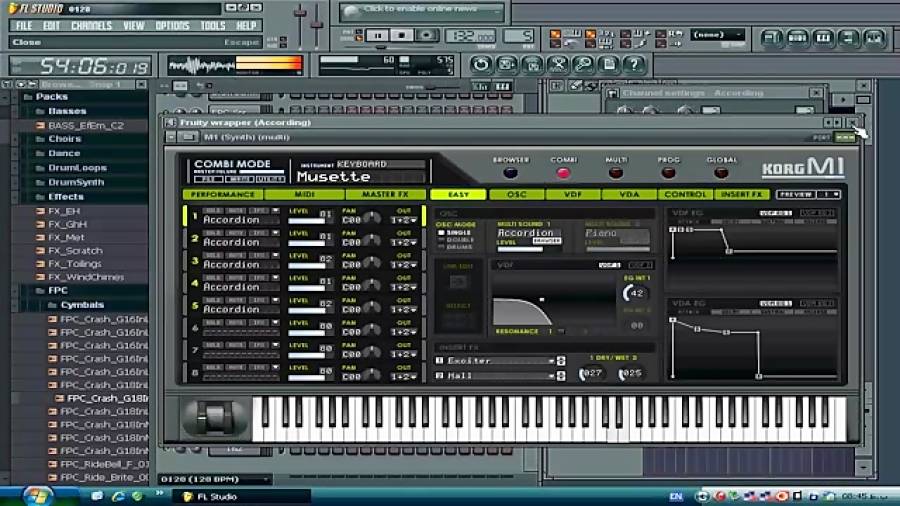Click the Fruity wrapper plugin options icon
The width and height of the screenshot is (900, 506).
pos(170,122)
